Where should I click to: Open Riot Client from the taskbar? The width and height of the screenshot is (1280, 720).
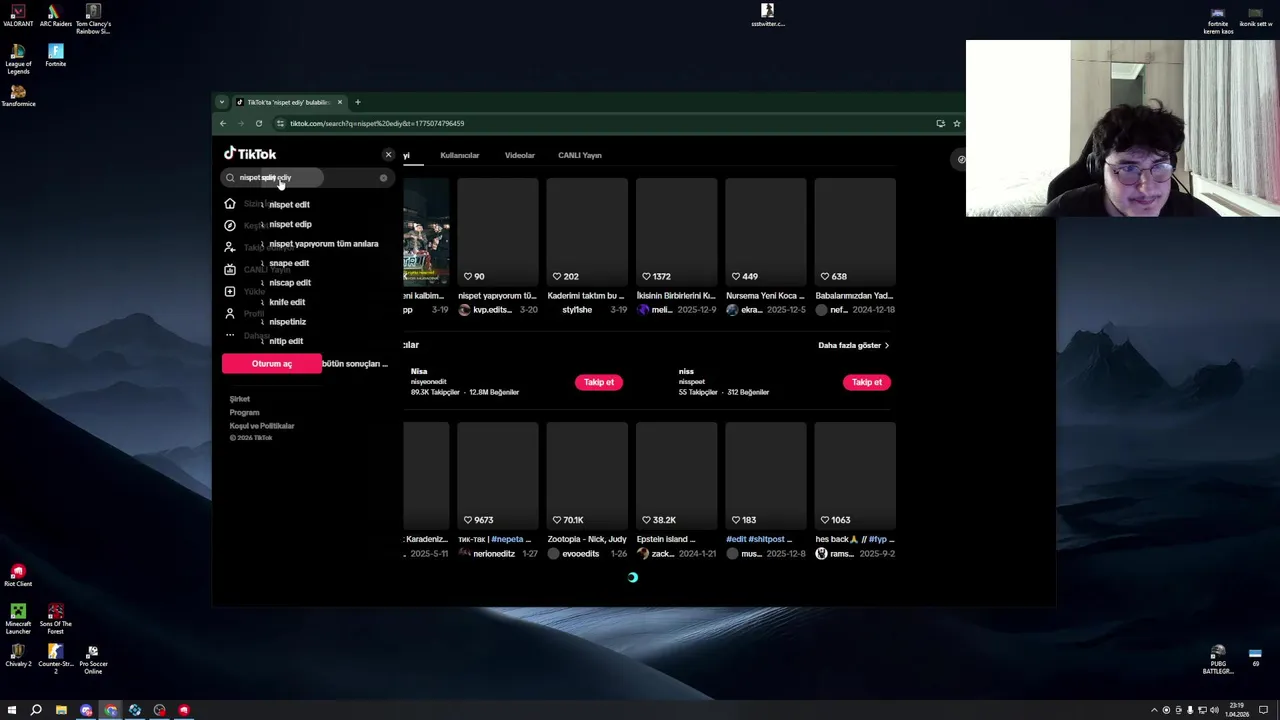pyautogui.click(x=184, y=710)
